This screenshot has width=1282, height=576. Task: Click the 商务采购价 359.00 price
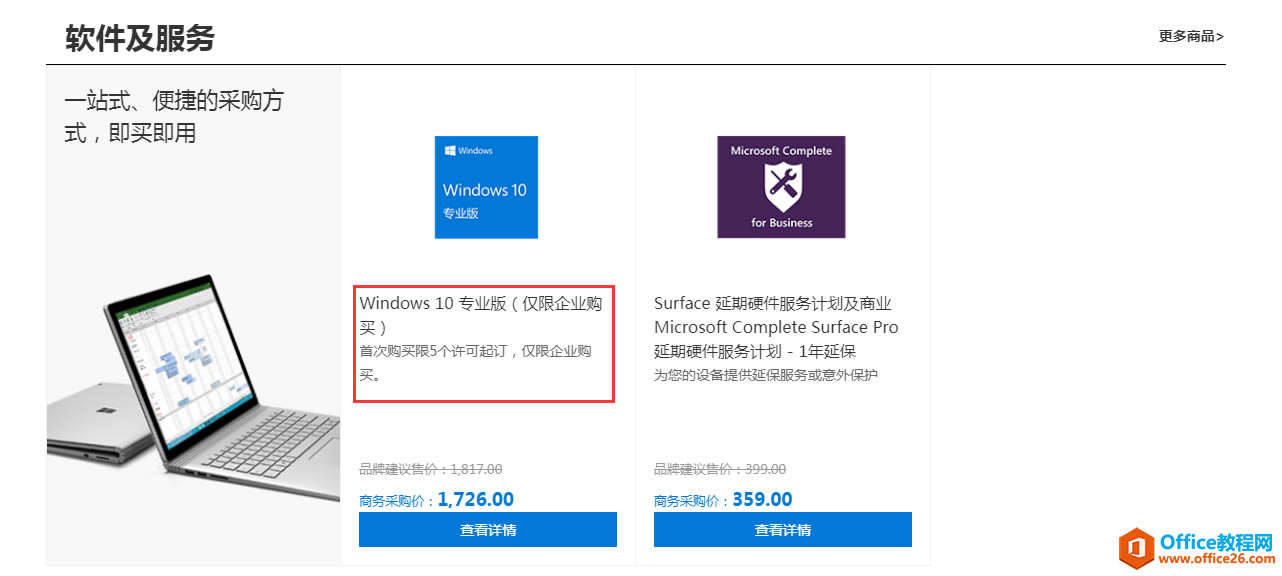(723, 499)
